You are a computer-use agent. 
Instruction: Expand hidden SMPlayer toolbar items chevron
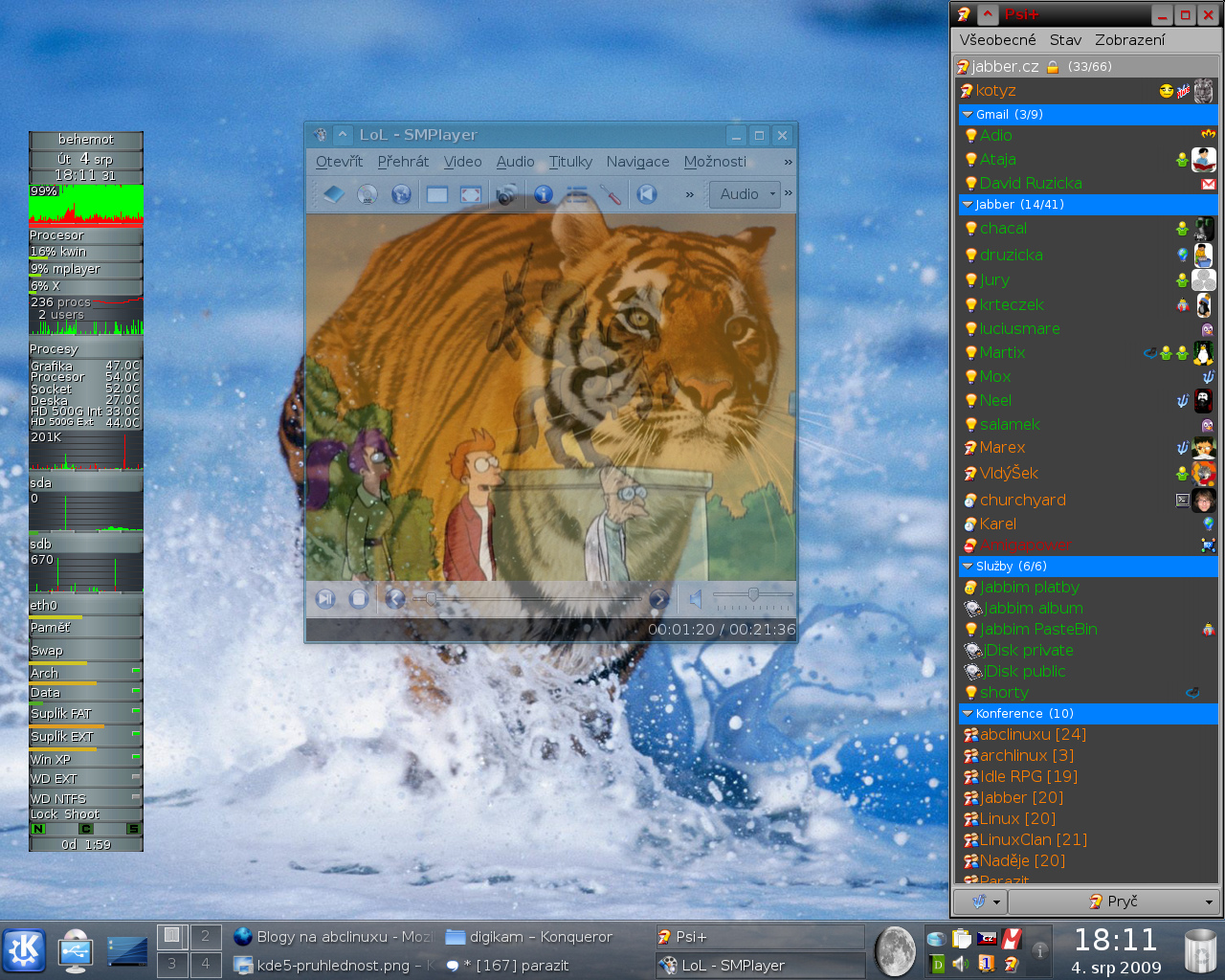pyautogui.click(x=689, y=194)
